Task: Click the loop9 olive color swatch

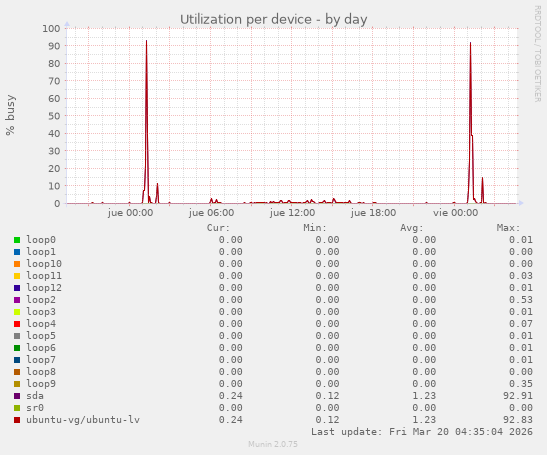Action: click(17, 384)
